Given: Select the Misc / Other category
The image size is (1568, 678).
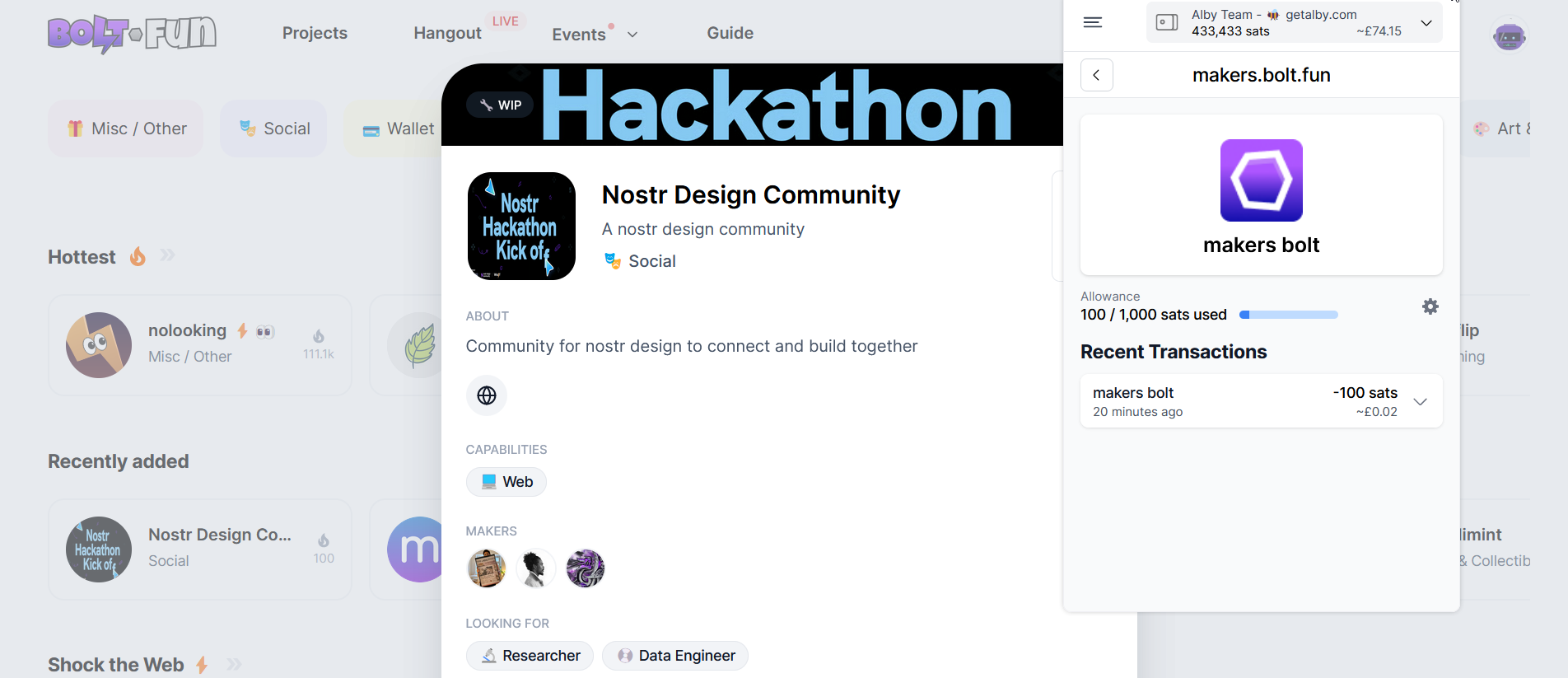Looking at the screenshot, I should [125, 129].
